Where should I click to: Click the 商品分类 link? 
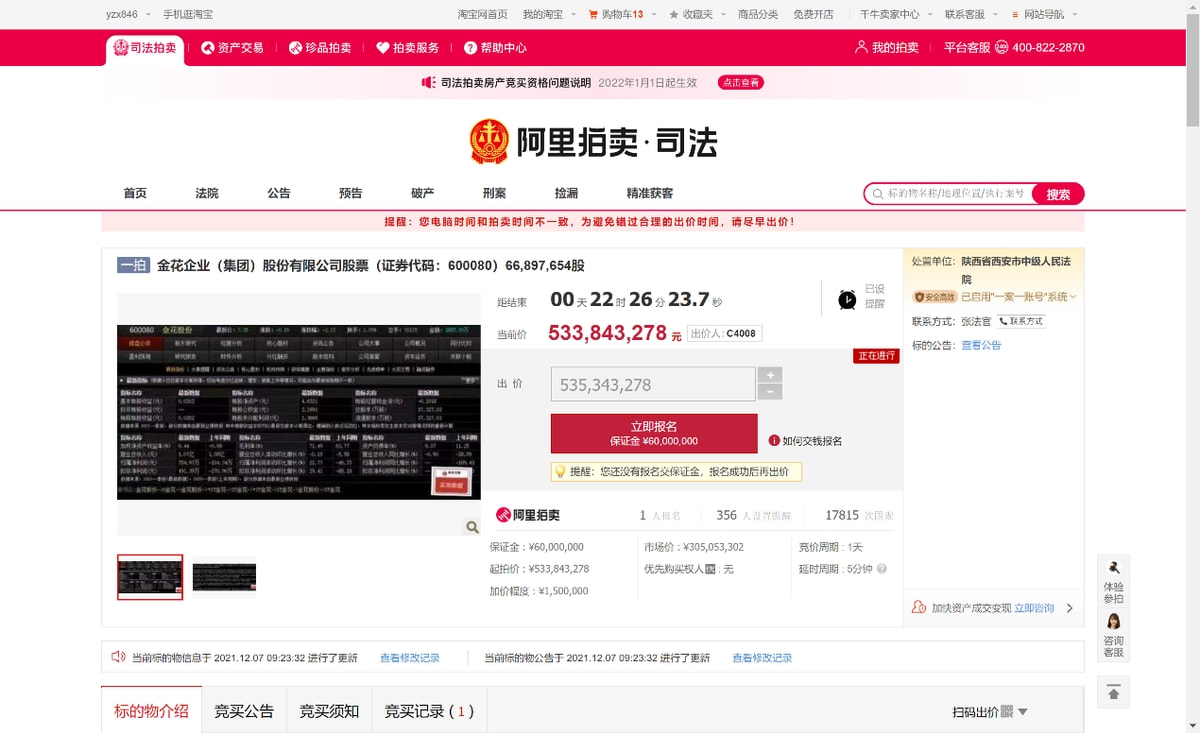tap(758, 15)
